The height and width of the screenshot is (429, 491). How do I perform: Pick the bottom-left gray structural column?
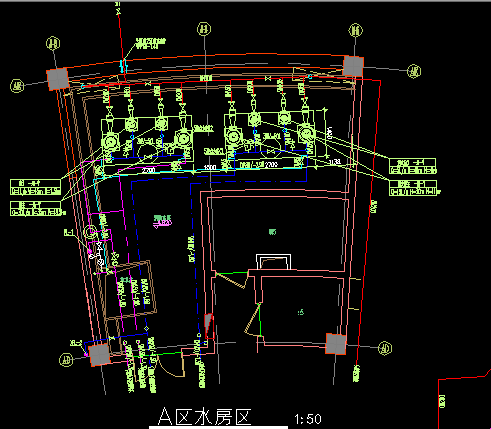(99, 355)
